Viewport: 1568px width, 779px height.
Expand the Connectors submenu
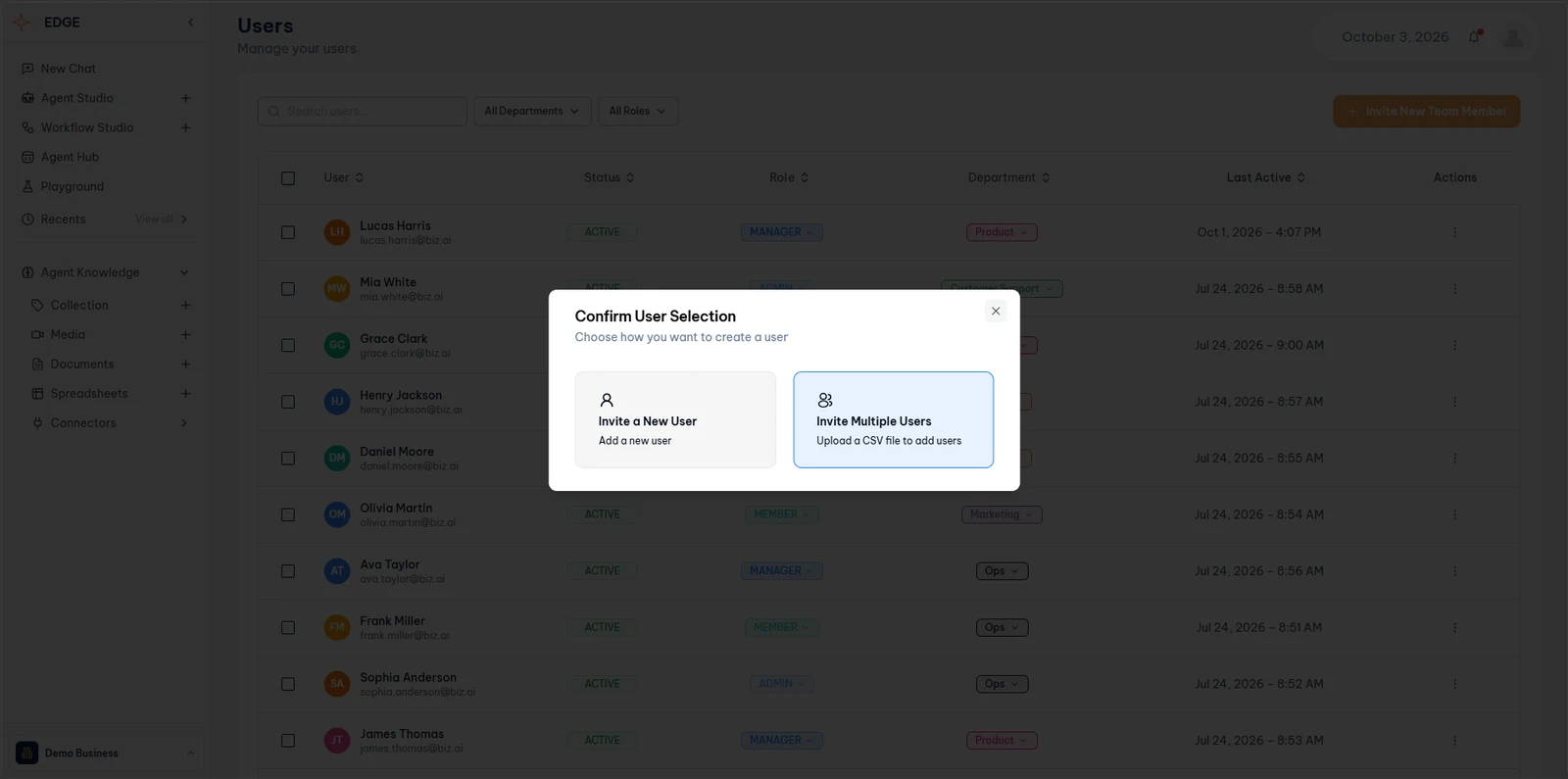184,423
